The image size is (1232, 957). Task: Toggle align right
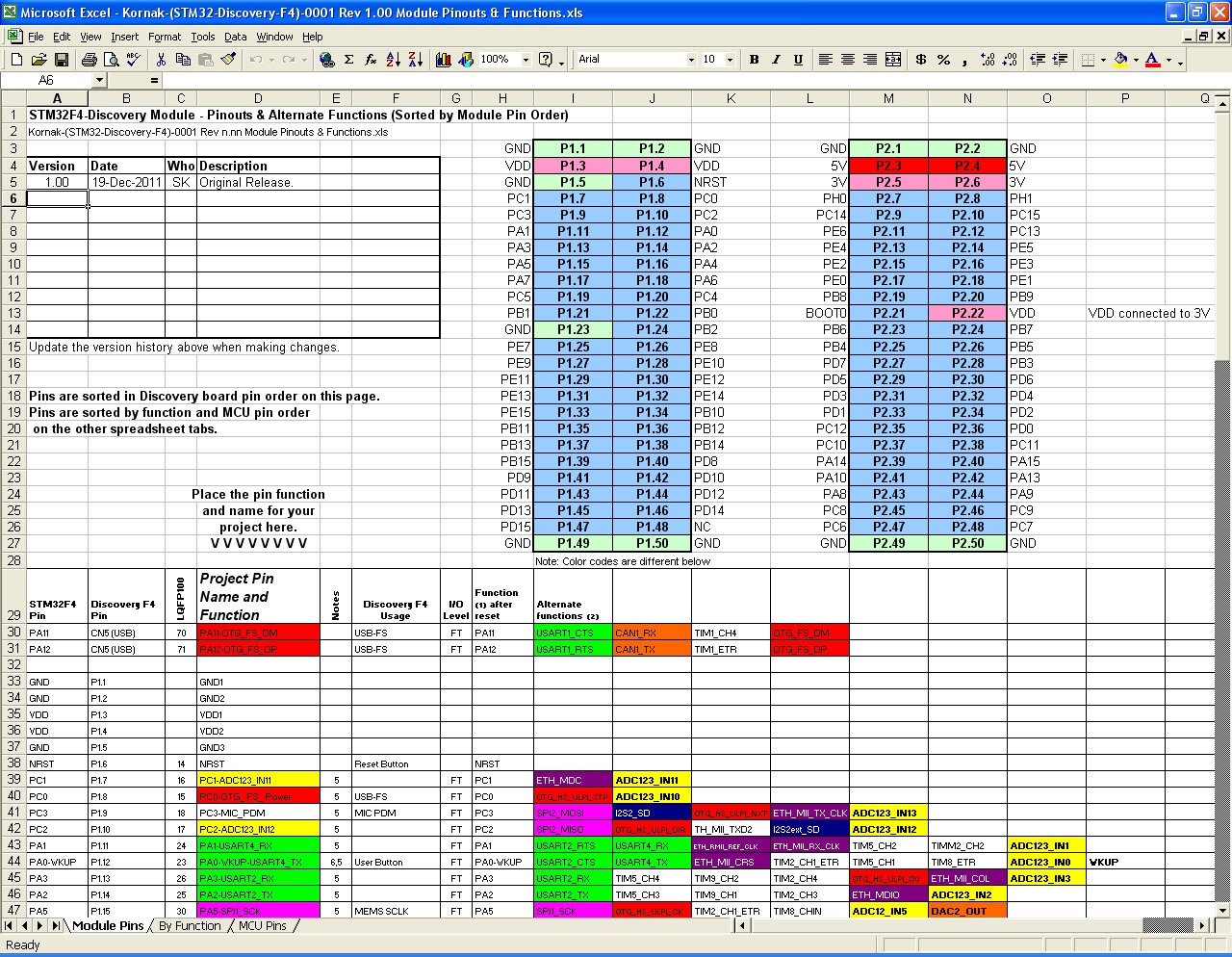tap(870, 60)
